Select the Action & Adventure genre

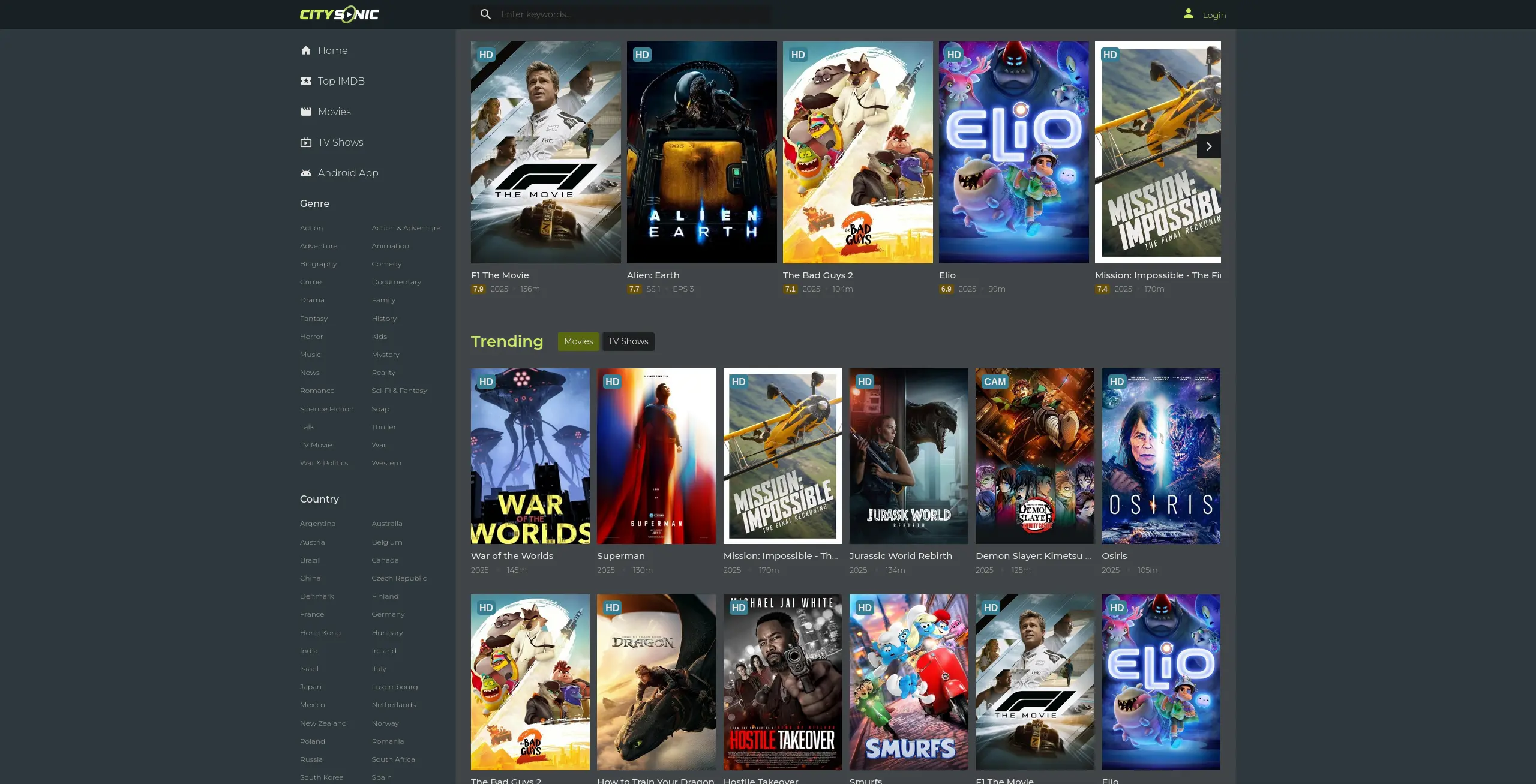pos(406,228)
